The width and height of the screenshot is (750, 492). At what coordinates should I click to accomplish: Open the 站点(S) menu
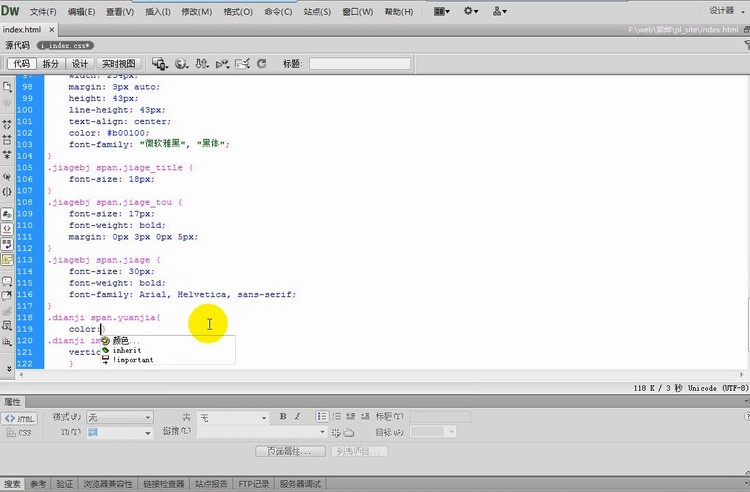(x=317, y=11)
